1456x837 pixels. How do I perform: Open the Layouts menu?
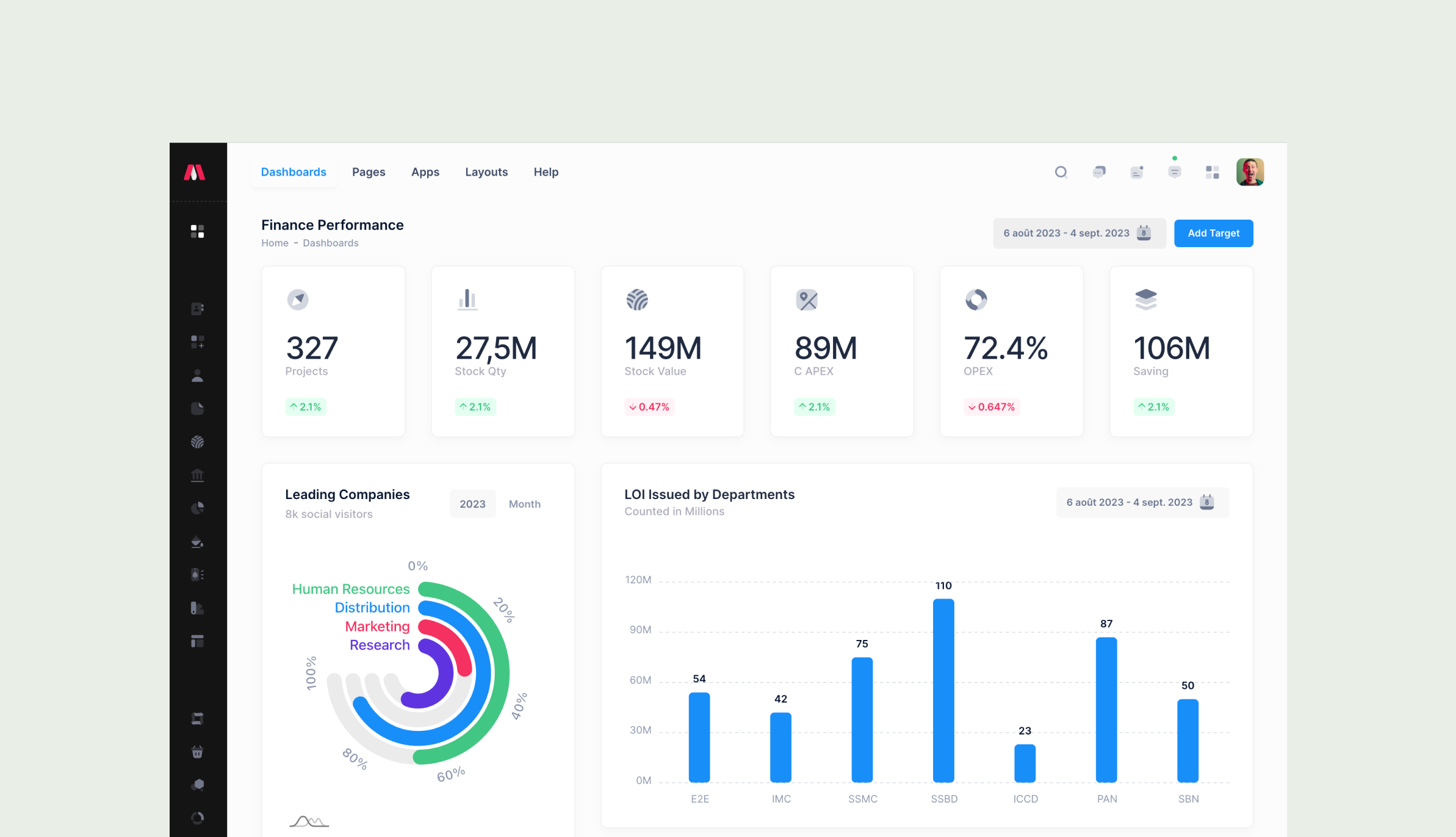[486, 172]
